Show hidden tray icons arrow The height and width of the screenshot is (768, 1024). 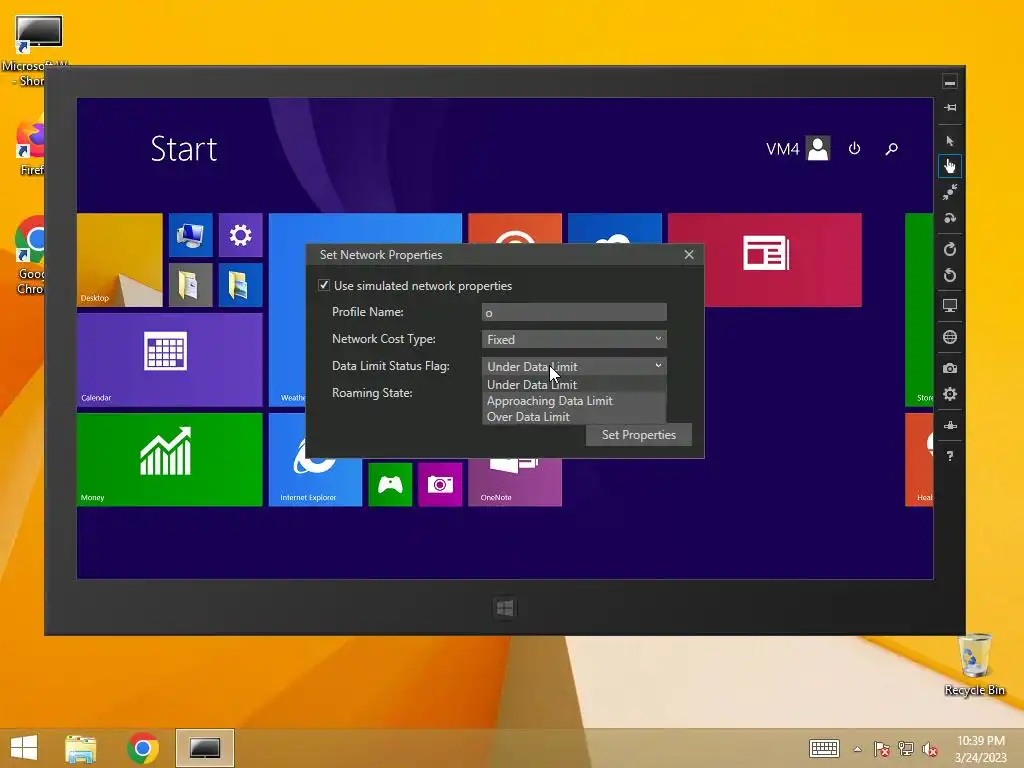857,749
